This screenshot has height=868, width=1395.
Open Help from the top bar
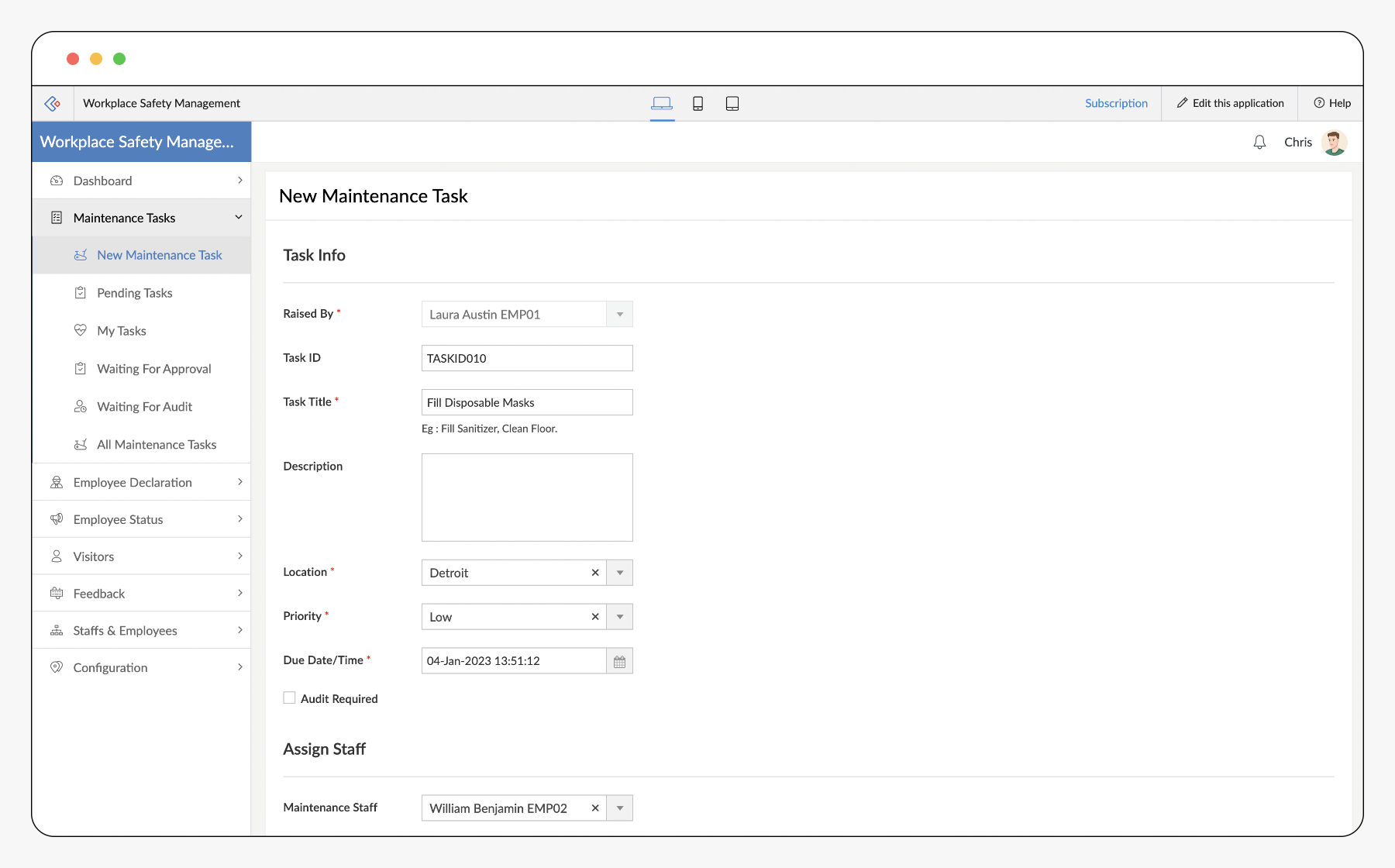1332,104
